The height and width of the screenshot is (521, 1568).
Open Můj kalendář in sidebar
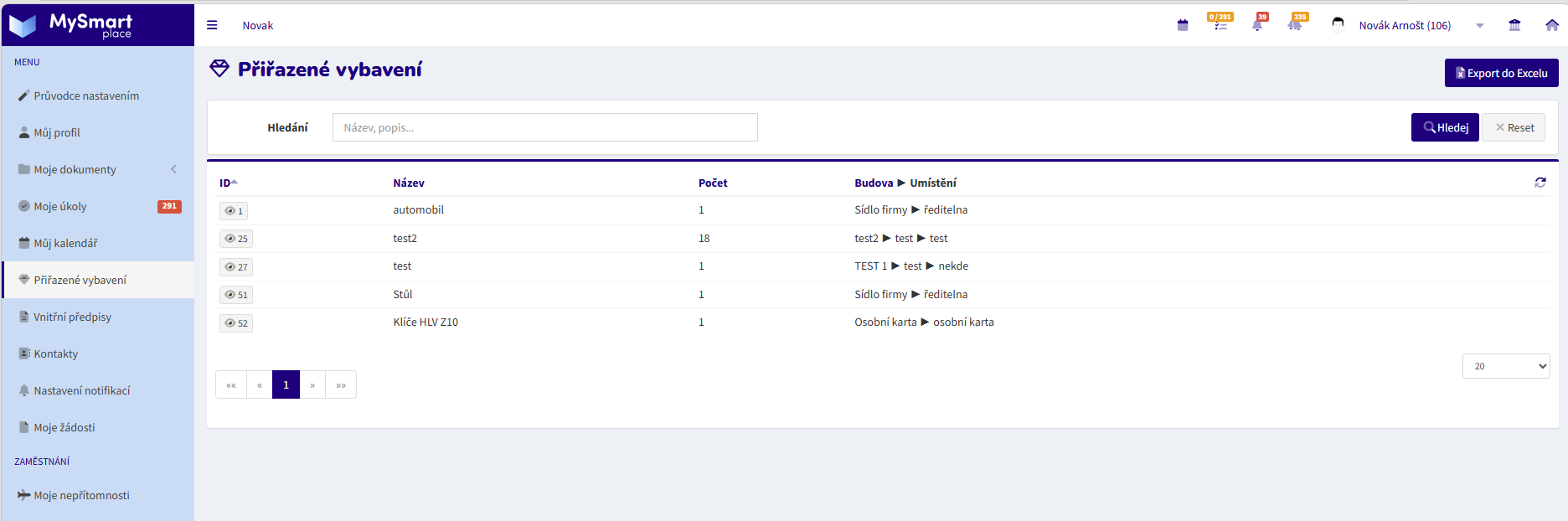(x=98, y=243)
